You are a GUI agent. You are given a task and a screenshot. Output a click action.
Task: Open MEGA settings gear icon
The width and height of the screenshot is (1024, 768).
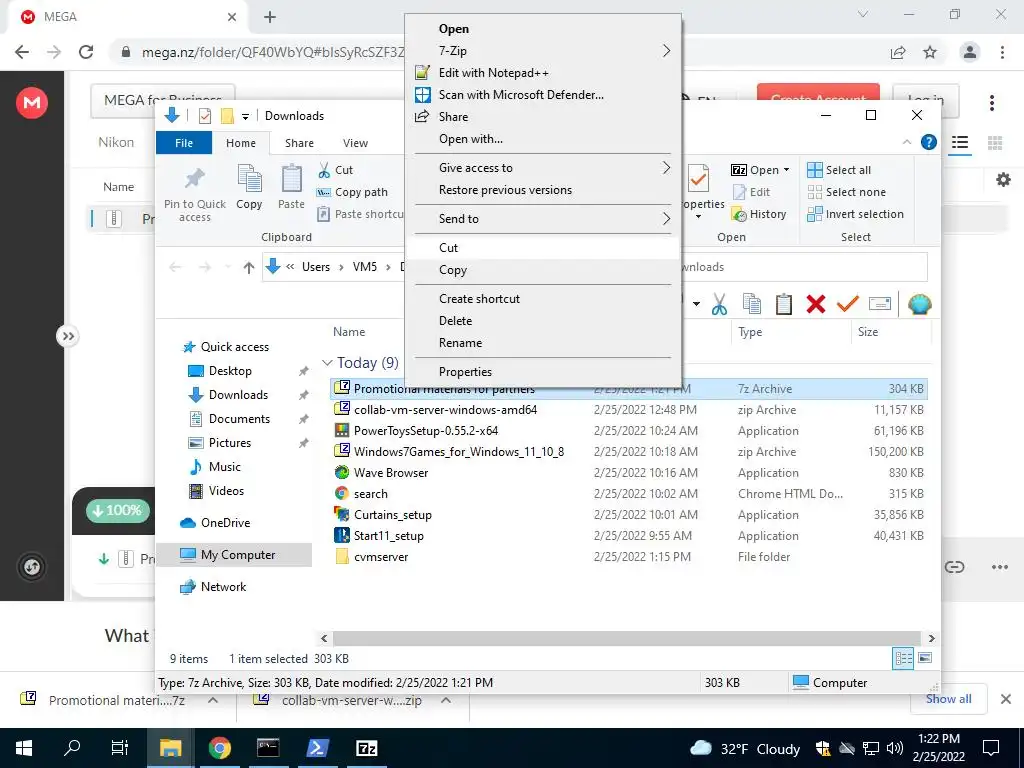1003,180
